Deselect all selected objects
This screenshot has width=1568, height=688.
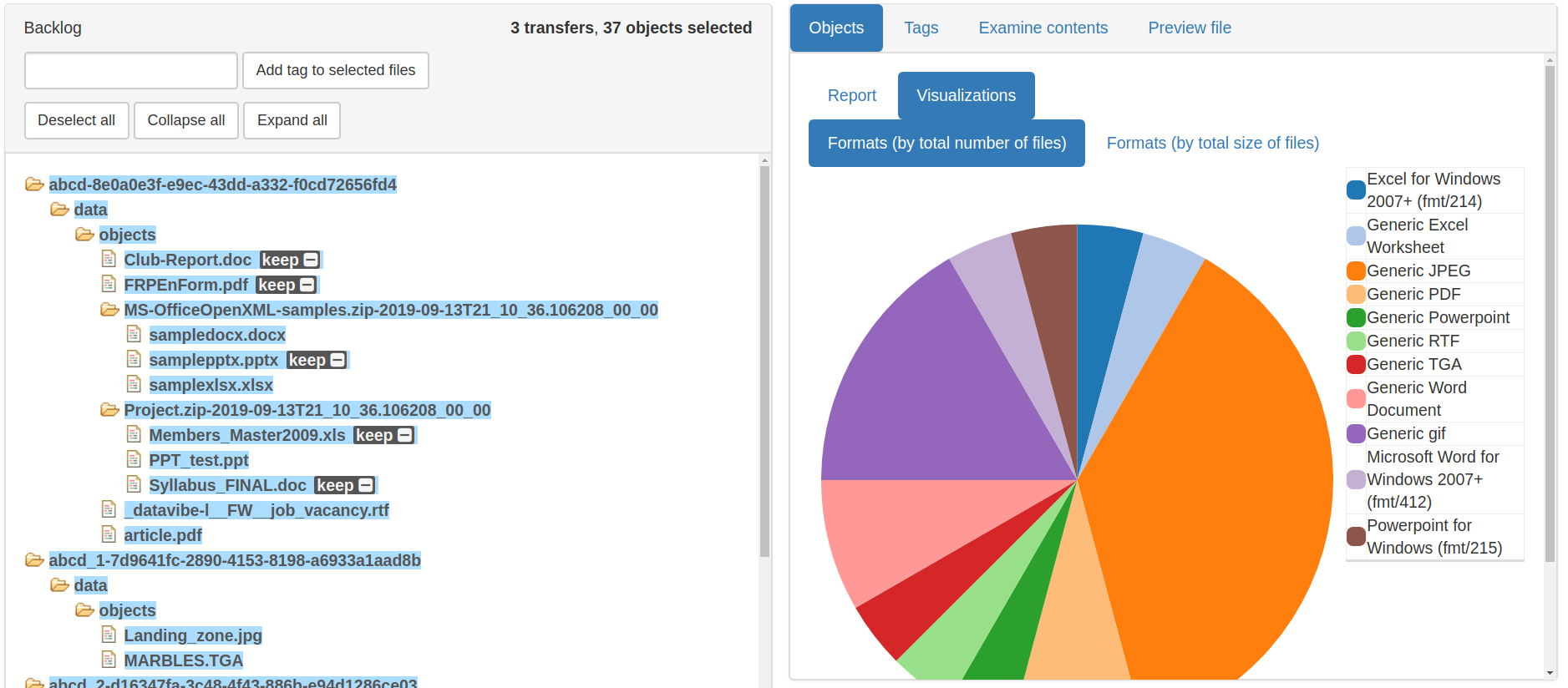(x=76, y=120)
